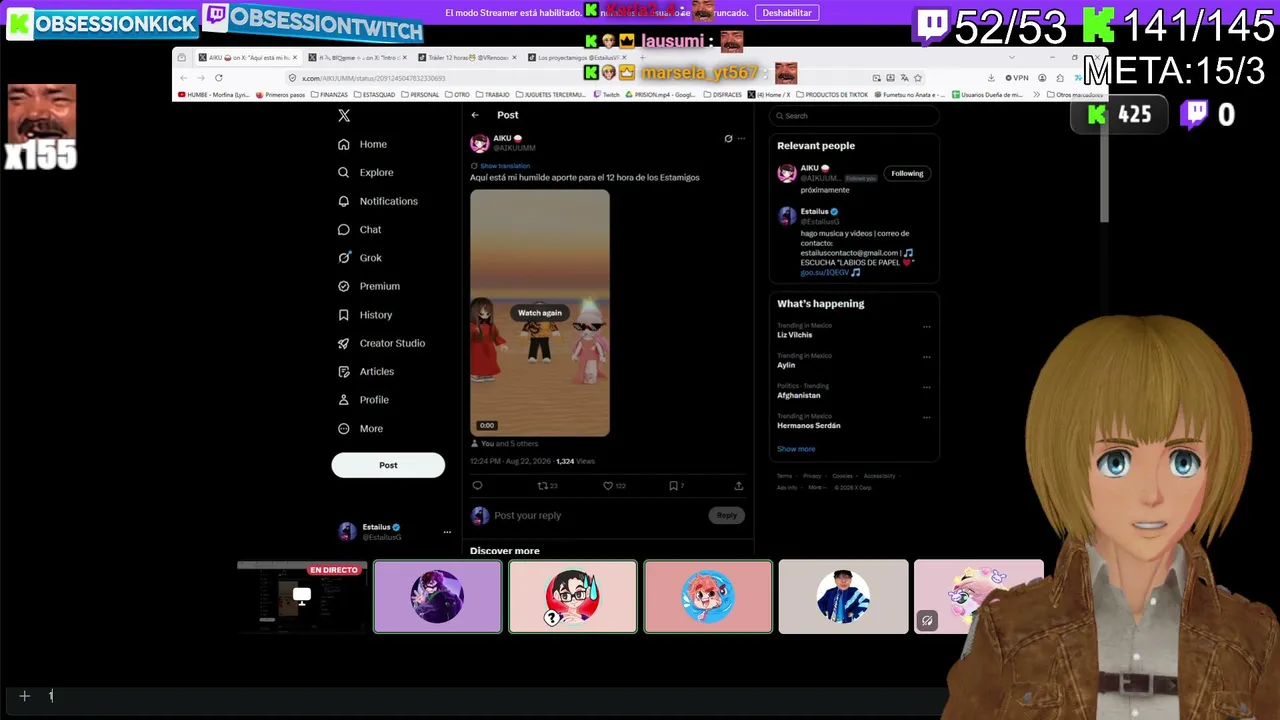Open account menu dots beside Estailus
Image resolution: width=1280 pixels, height=720 pixels.
pyautogui.click(x=447, y=532)
